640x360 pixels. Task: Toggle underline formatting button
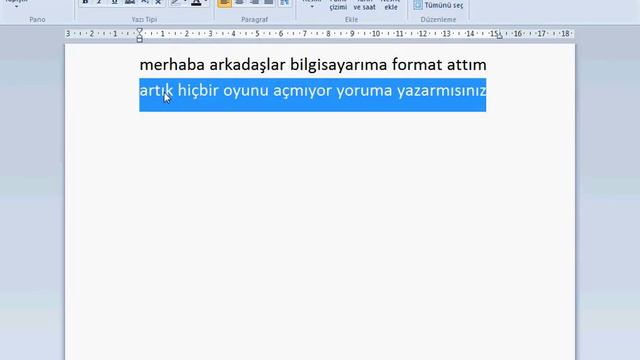click(x=115, y=2)
